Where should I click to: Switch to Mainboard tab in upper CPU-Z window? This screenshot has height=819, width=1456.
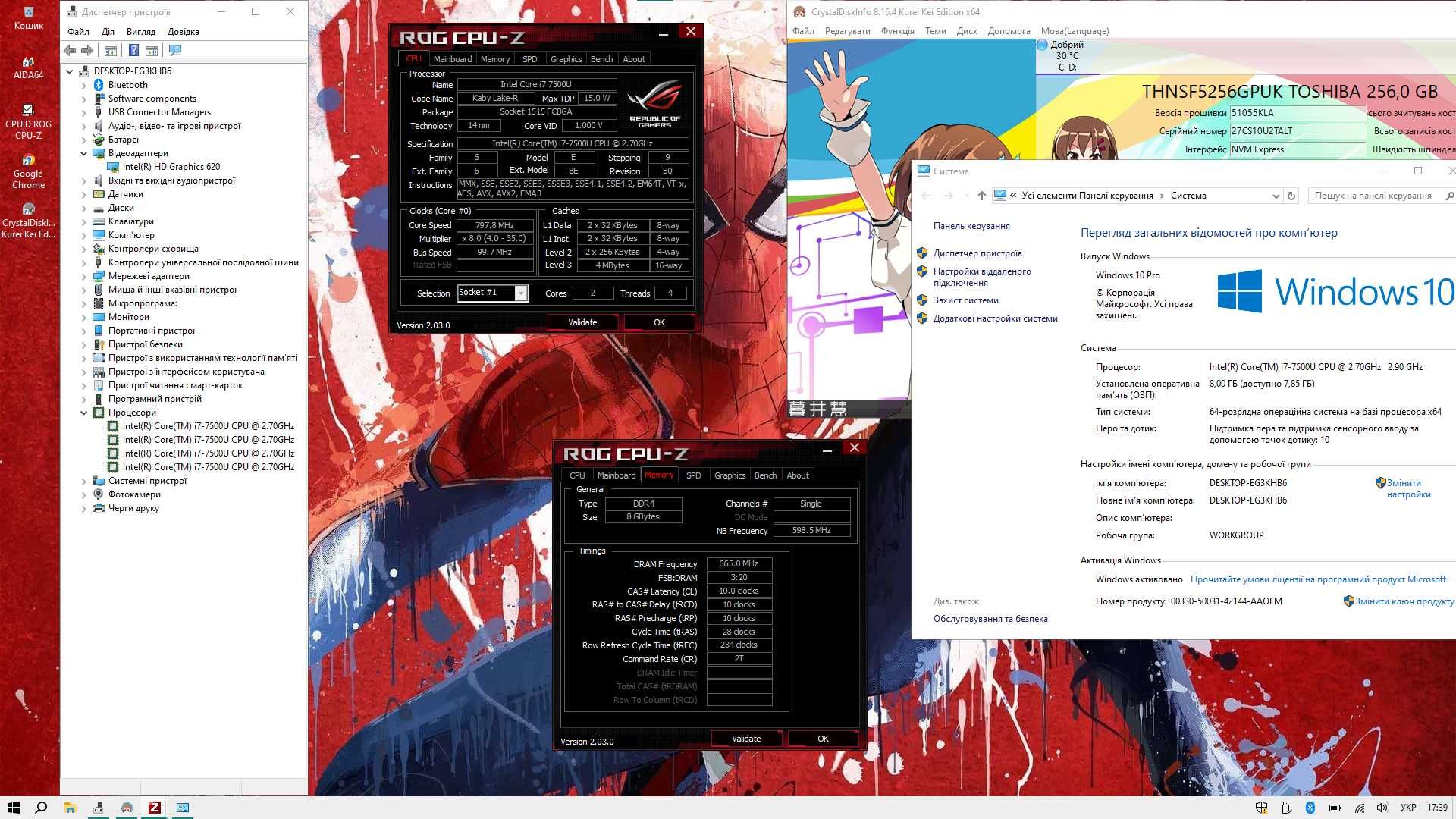pos(453,59)
